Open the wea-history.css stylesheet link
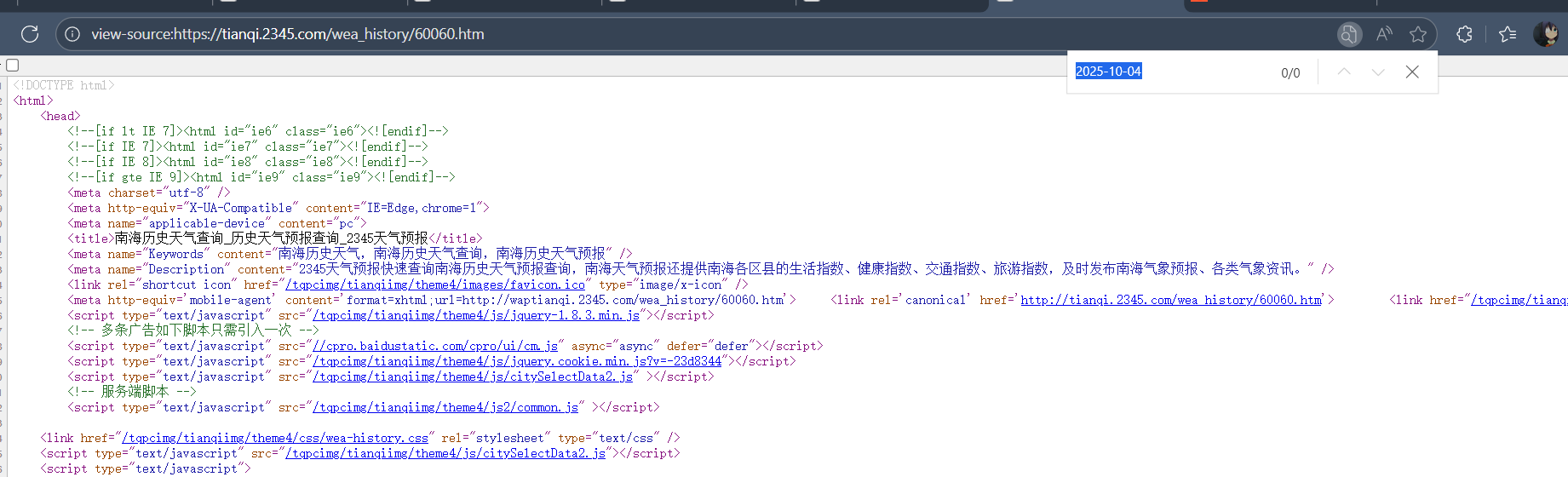1568x477 pixels. 275,438
